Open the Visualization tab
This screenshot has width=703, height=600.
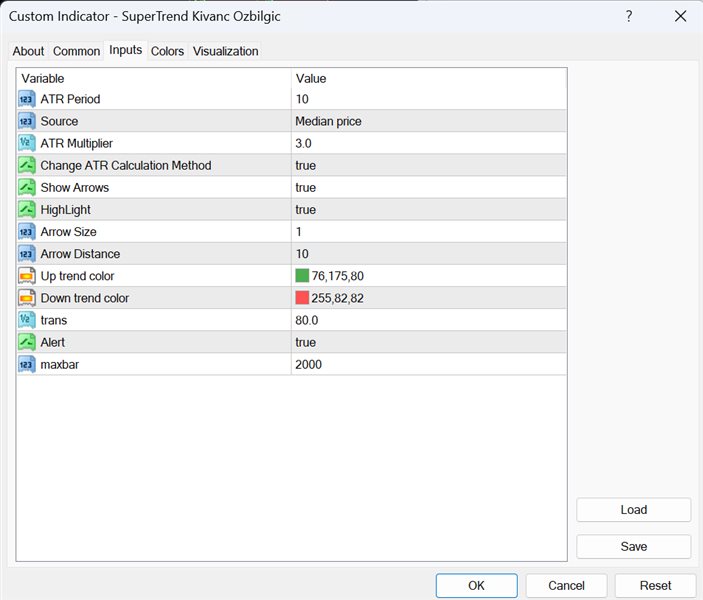click(226, 51)
